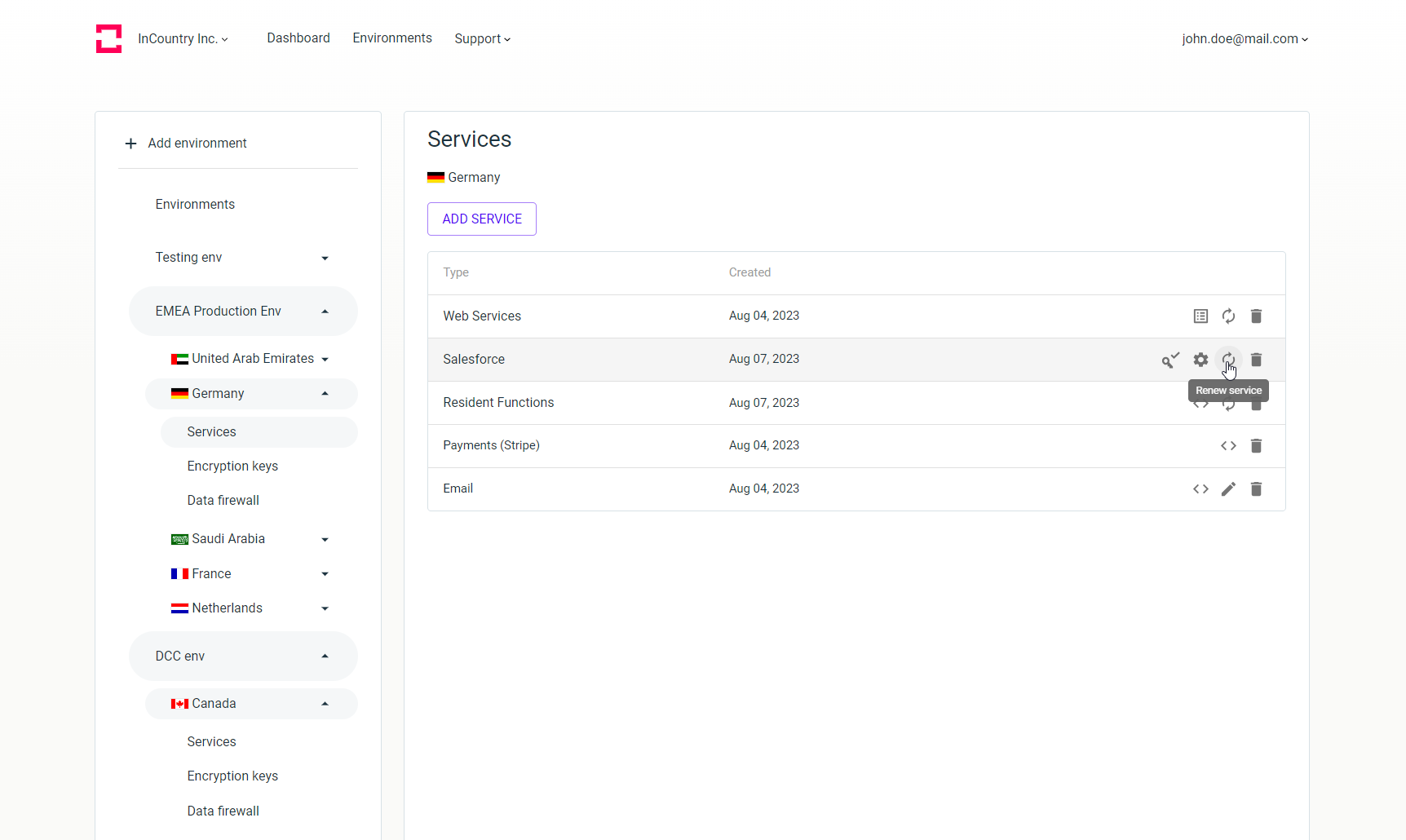Renew the Resident Functions service
The width and height of the screenshot is (1406, 840).
click(x=1229, y=402)
